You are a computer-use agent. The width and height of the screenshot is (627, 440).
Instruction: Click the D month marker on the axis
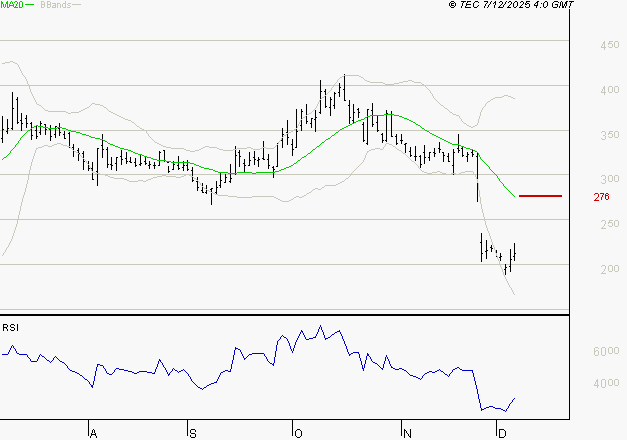(x=502, y=434)
